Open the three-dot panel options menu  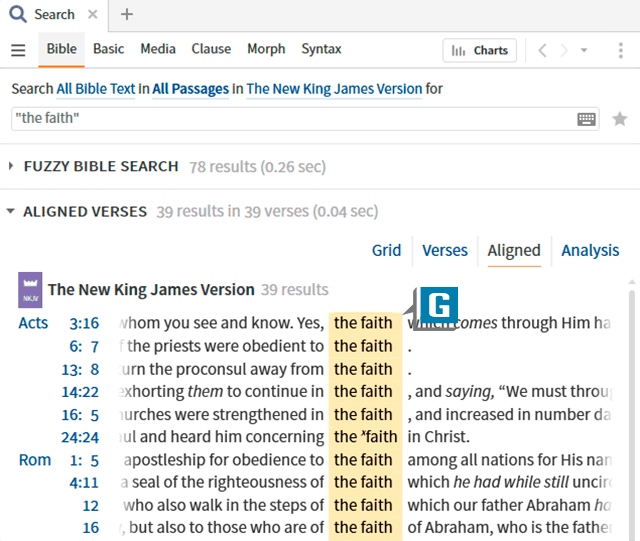pos(621,51)
